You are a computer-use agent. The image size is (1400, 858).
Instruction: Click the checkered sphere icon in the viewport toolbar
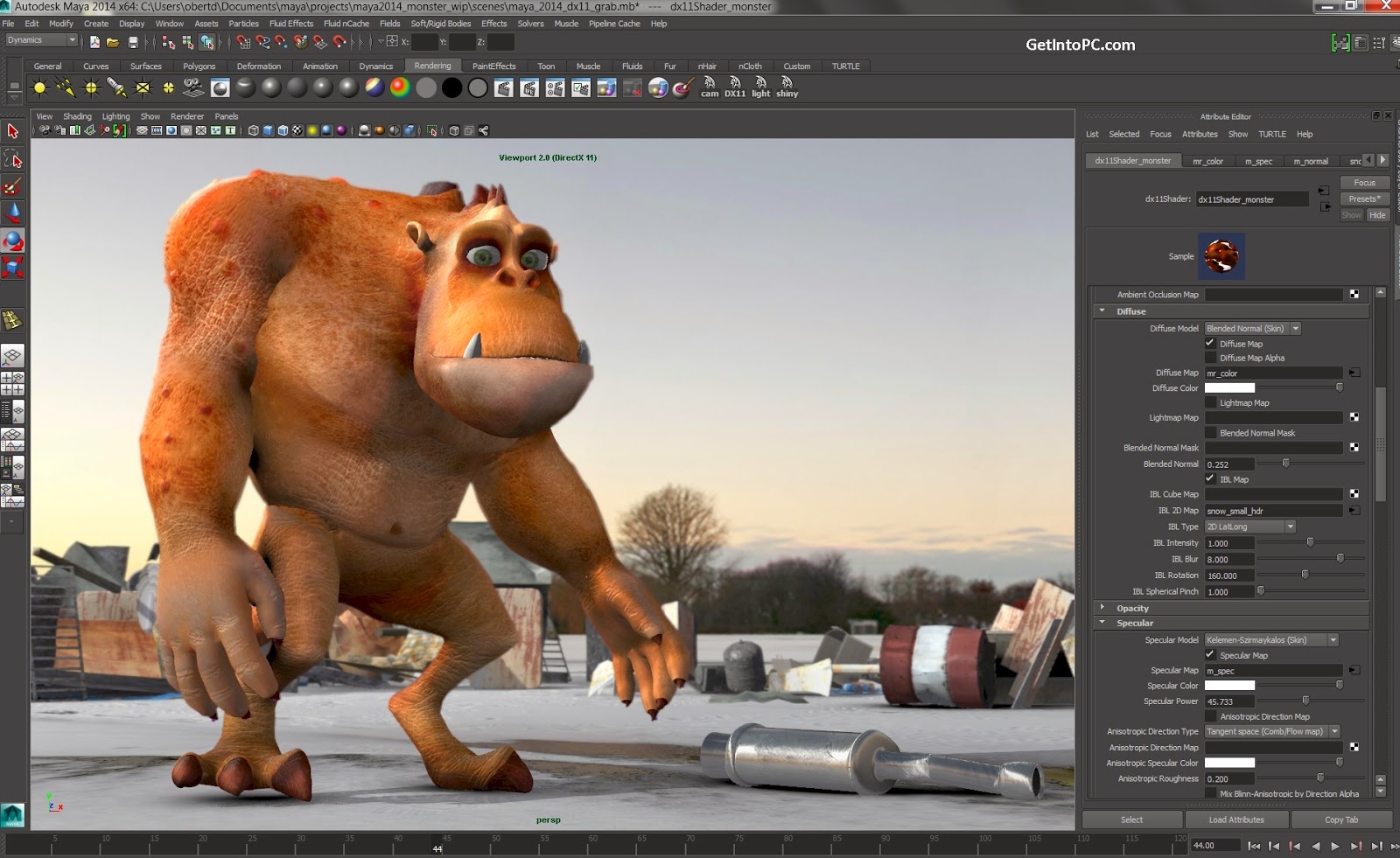tap(297, 130)
